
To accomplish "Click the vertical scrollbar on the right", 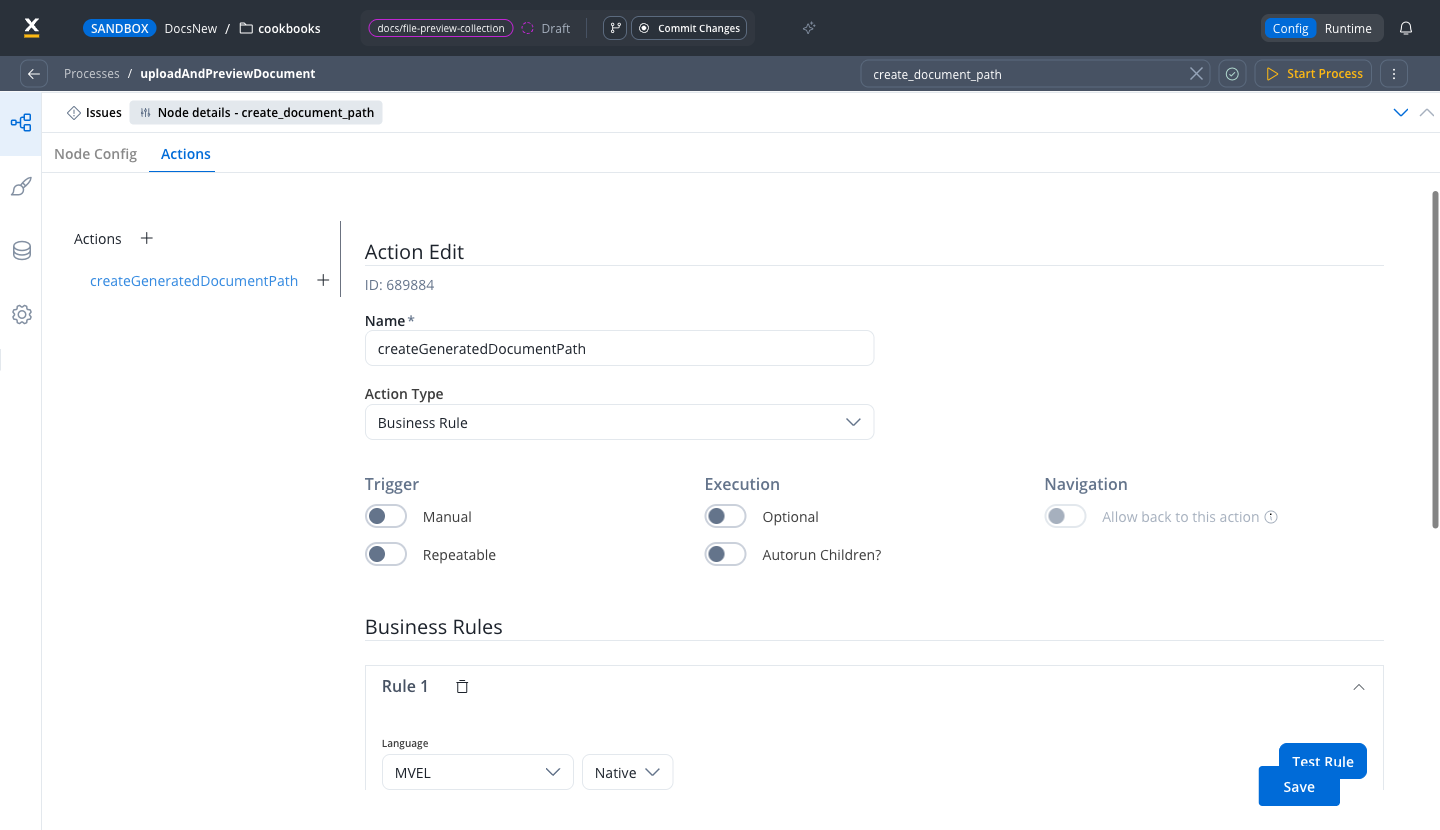I will pos(1436,360).
